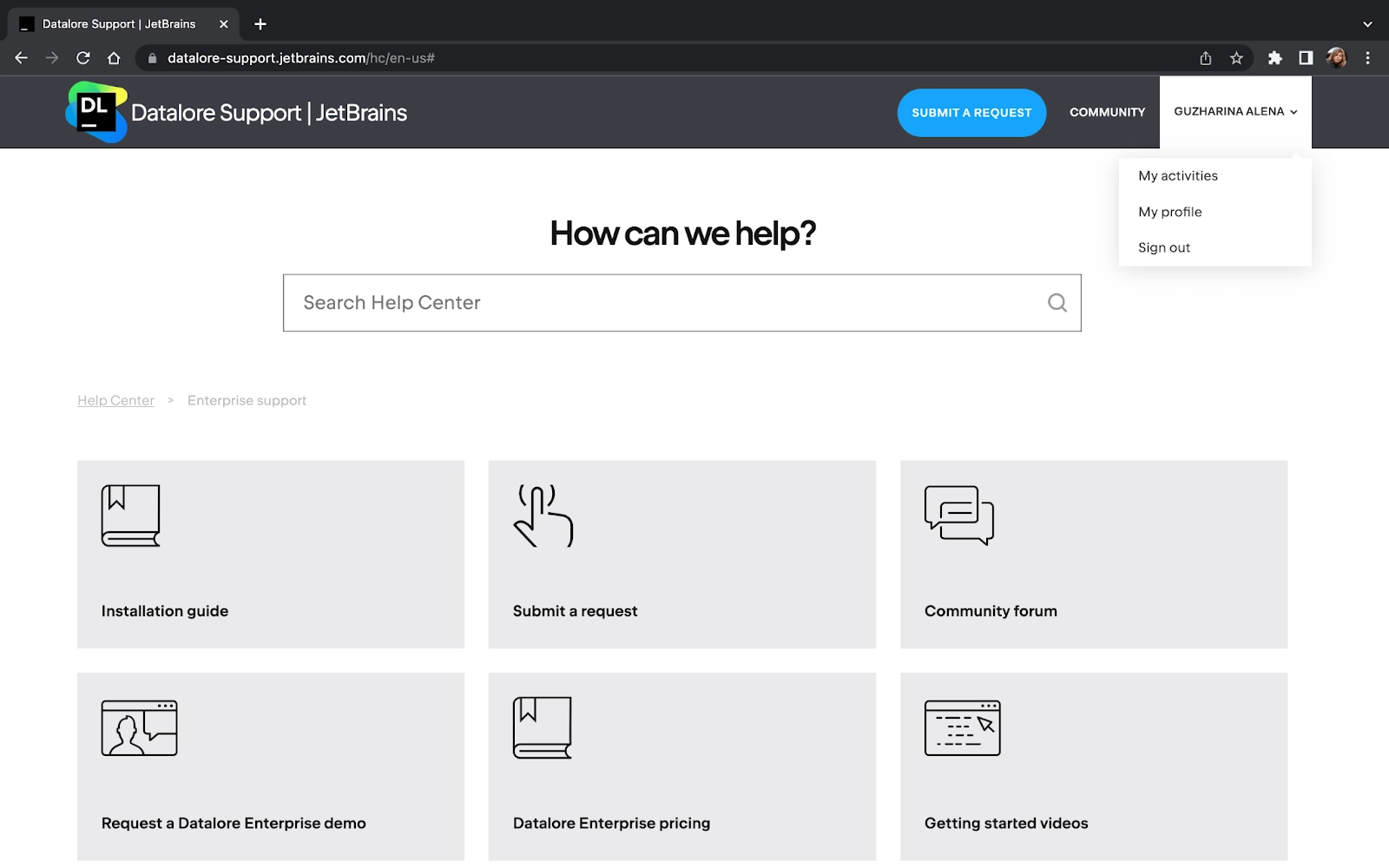
Task: Open the Chrome profile avatar
Action: 1337,58
